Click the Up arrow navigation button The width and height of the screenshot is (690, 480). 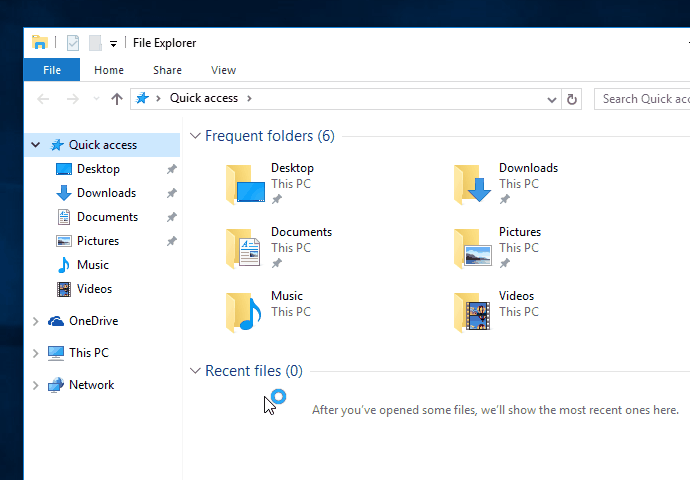point(117,99)
